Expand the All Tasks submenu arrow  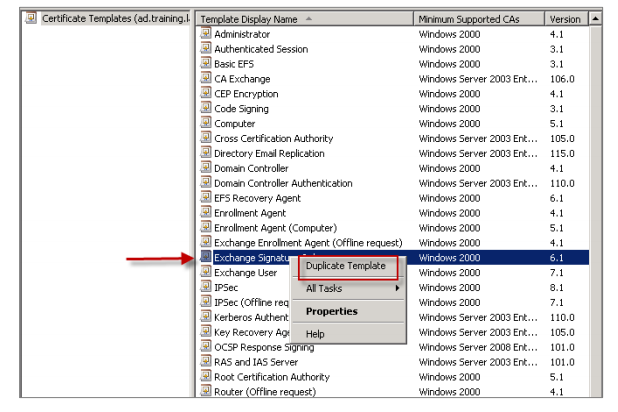(398, 288)
